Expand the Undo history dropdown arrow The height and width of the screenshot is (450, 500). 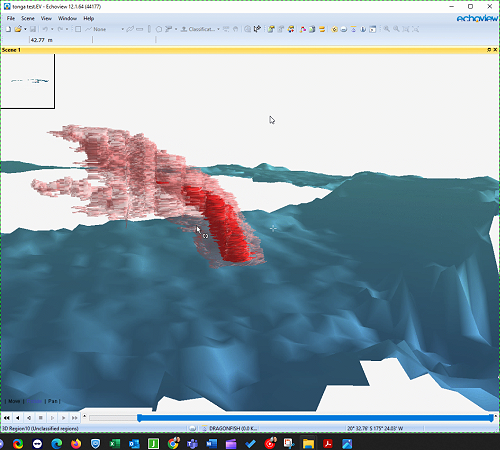(x=52, y=29)
